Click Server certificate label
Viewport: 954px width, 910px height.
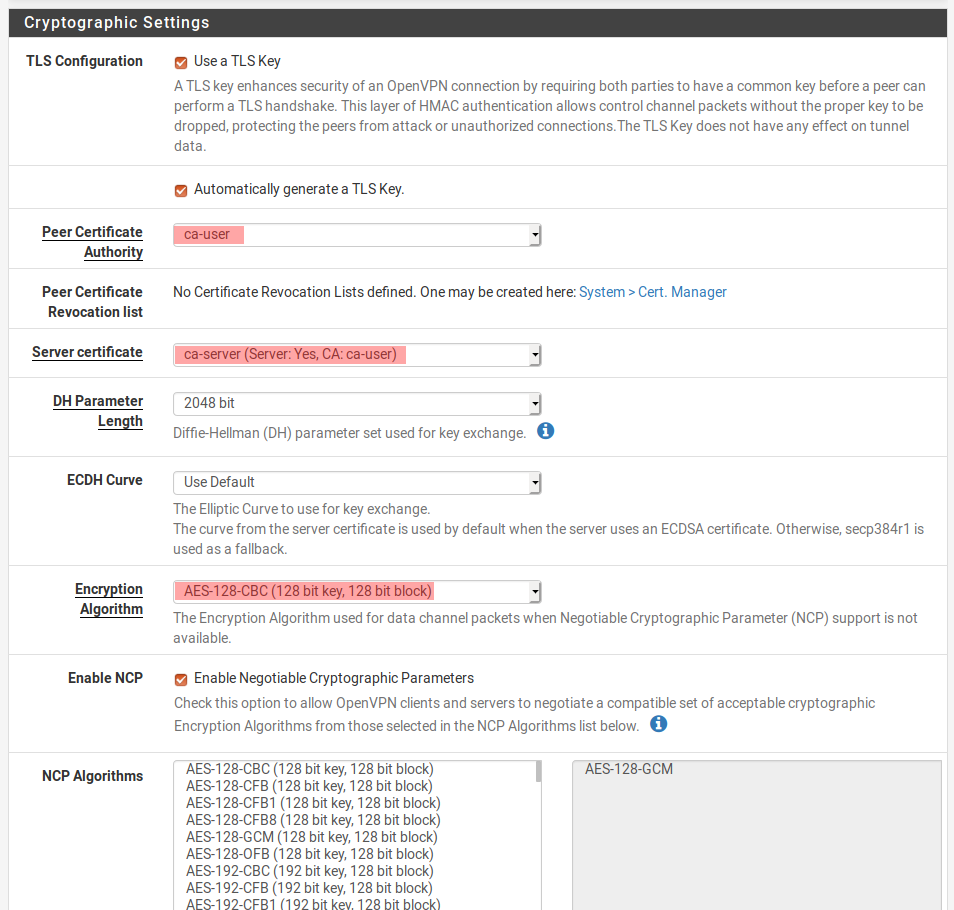(x=88, y=352)
